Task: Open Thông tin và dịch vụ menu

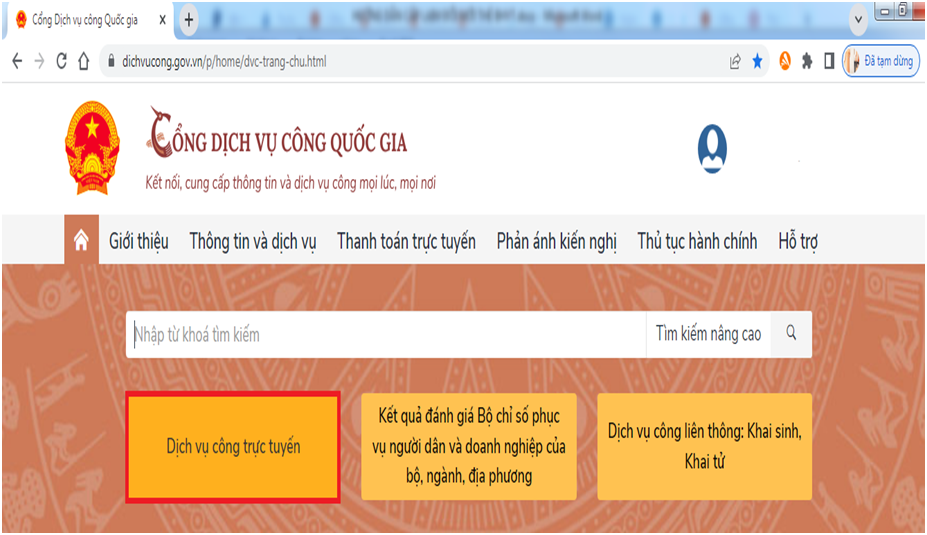Action: point(252,241)
